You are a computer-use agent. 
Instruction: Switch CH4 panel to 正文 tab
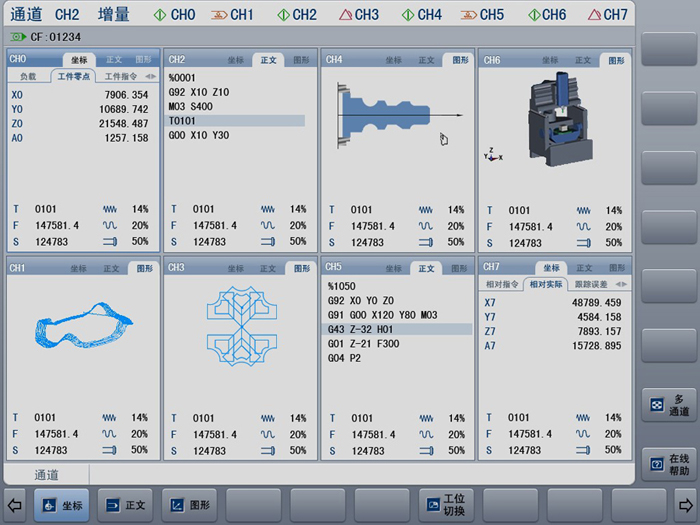point(425,60)
